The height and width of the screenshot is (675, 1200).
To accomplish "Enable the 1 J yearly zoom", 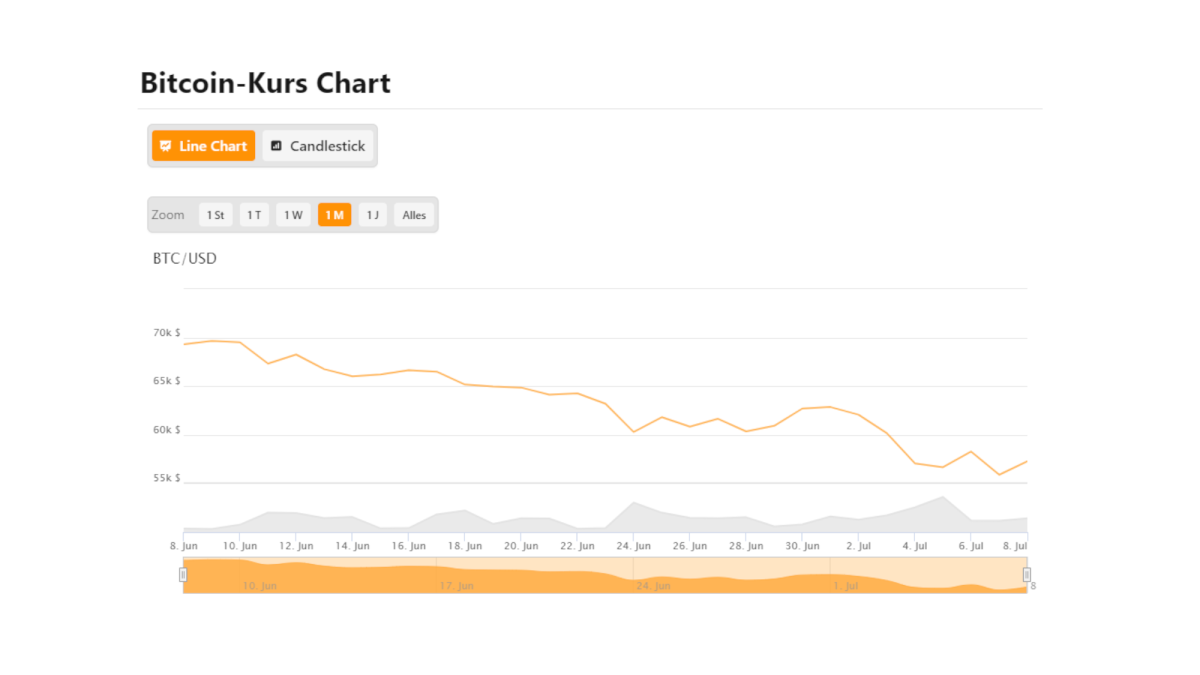I will coord(372,214).
